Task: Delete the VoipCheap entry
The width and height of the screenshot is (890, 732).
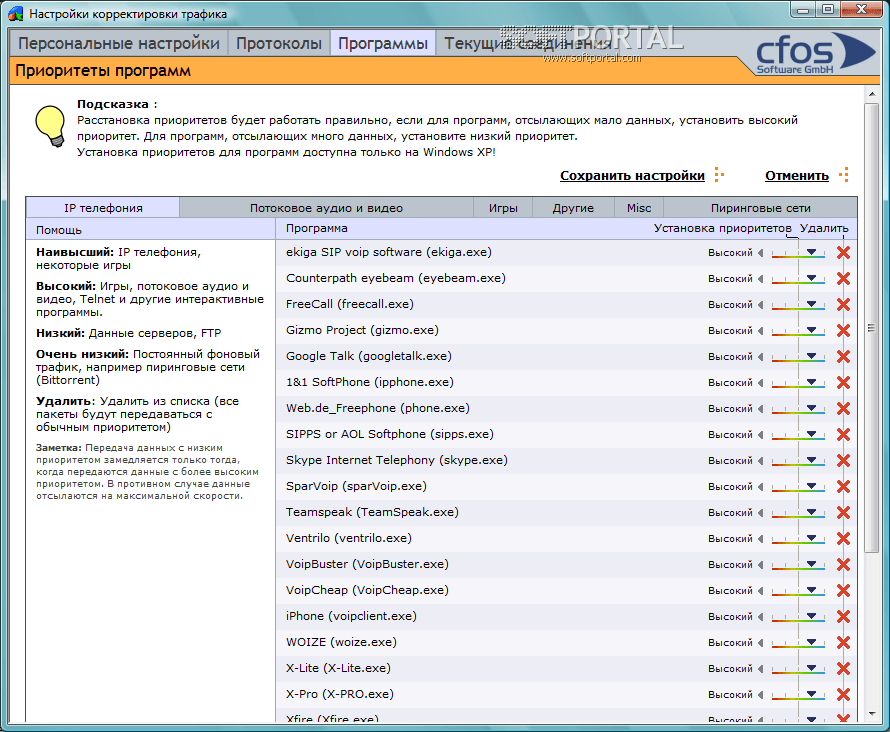Action: 843,591
